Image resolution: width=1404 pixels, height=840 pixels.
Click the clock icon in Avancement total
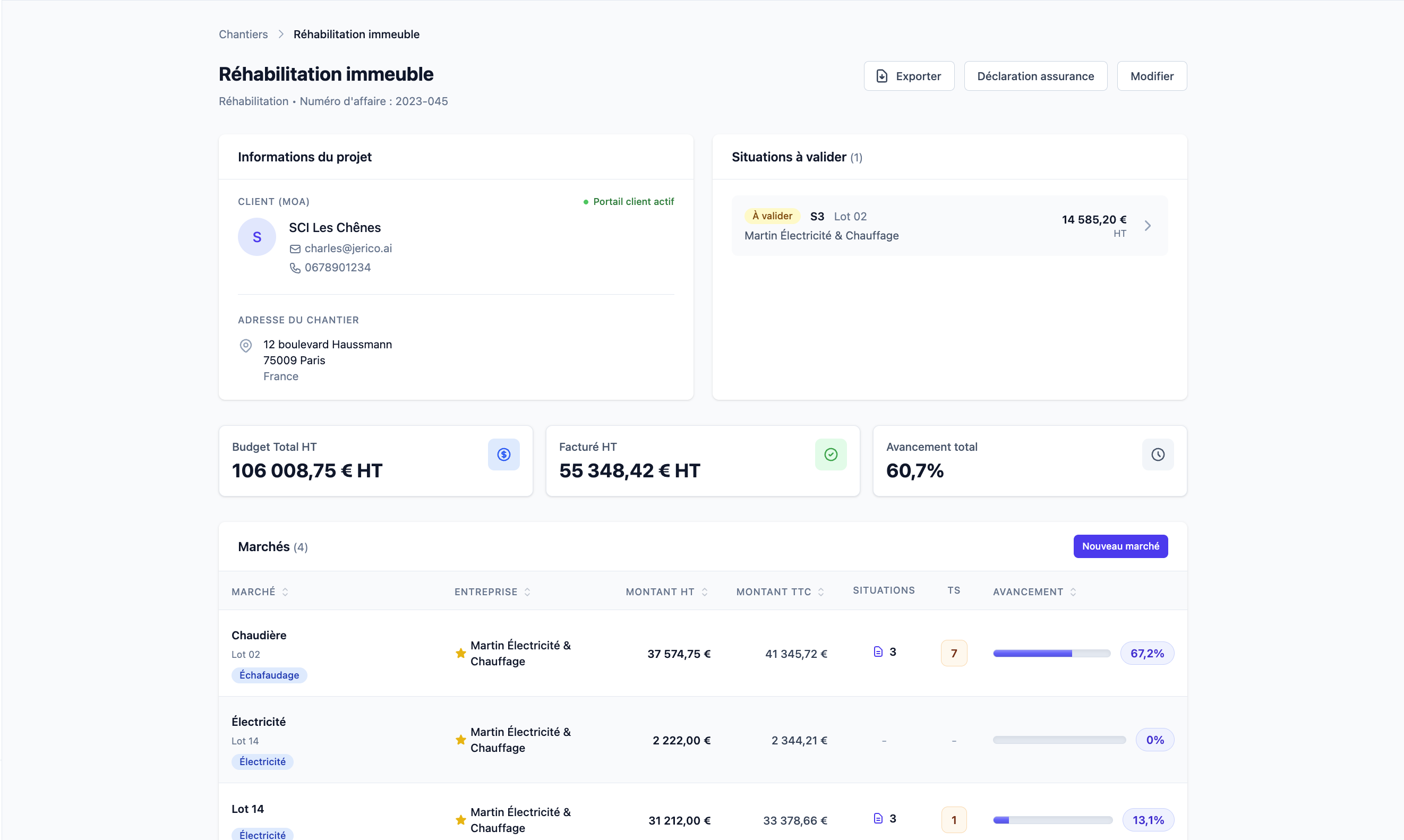1158,455
